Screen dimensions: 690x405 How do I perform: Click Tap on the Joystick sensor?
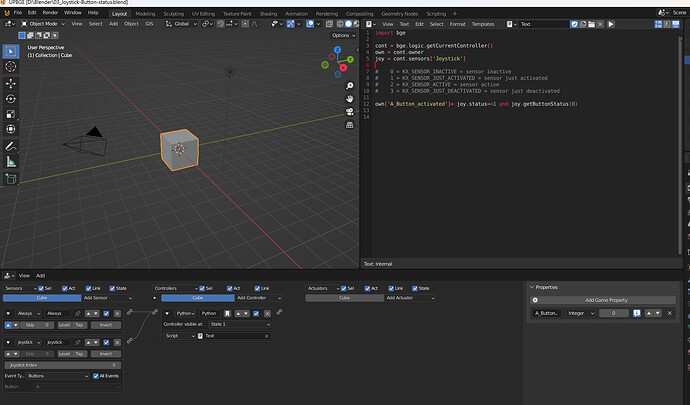(79, 354)
